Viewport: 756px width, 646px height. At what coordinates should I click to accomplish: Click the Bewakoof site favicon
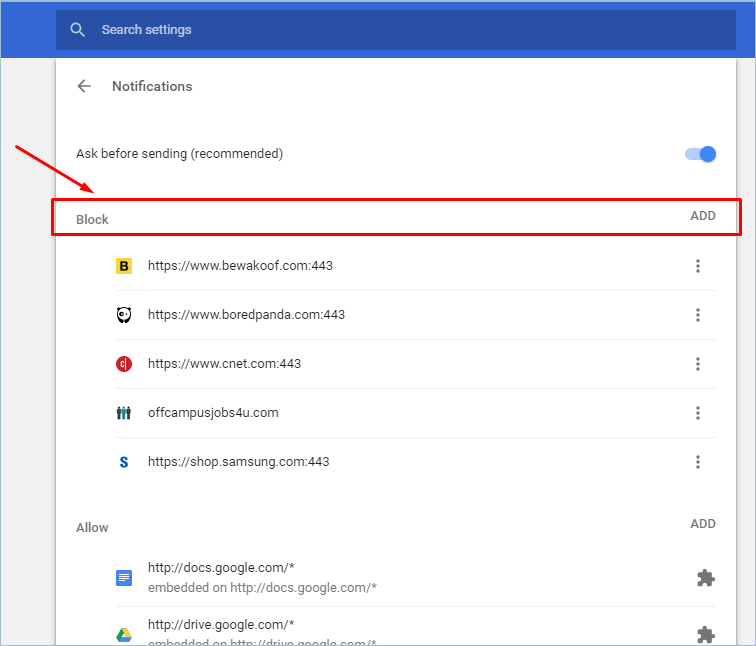(124, 266)
